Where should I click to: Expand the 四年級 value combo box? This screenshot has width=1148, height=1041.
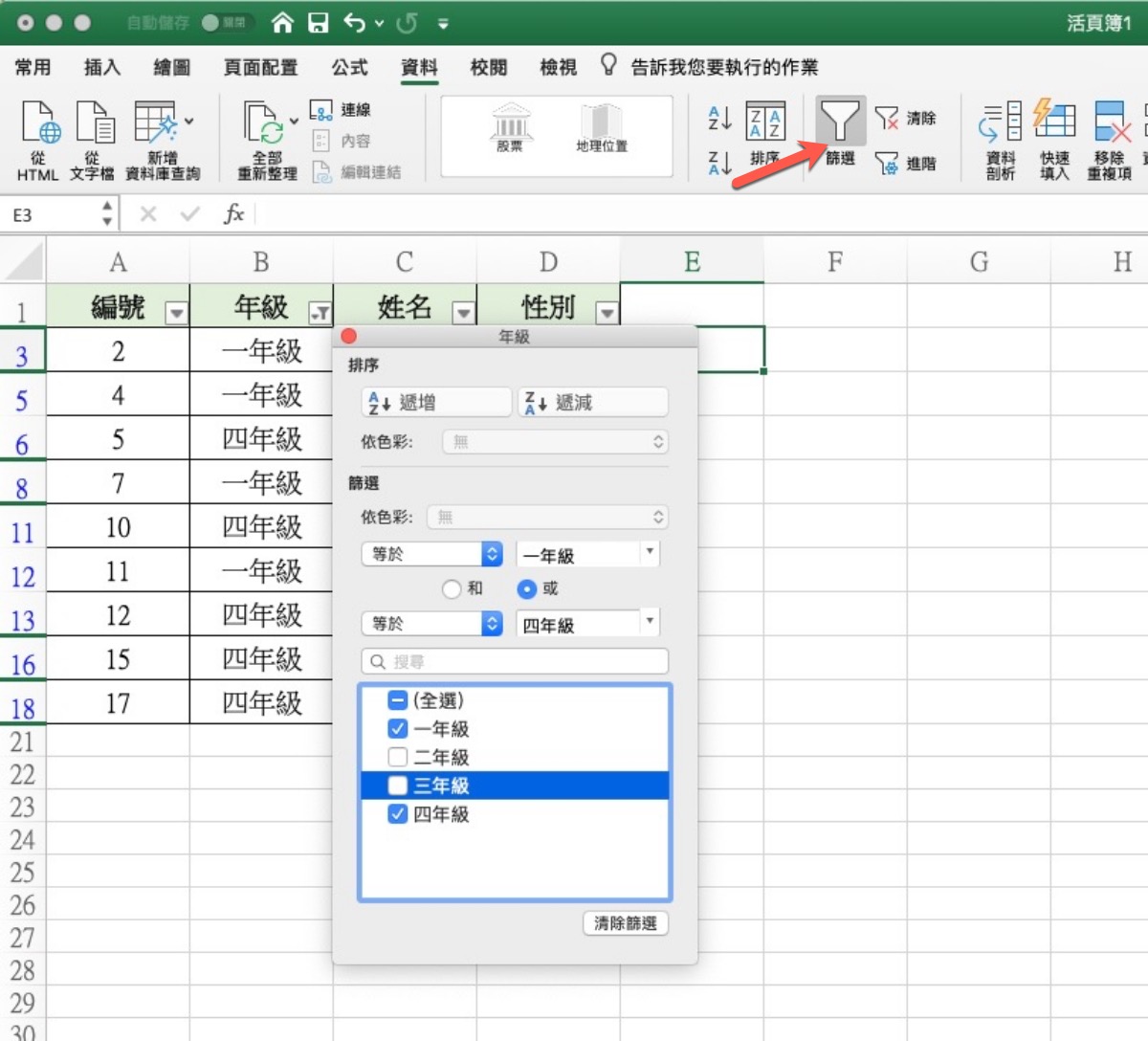click(x=651, y=623)
